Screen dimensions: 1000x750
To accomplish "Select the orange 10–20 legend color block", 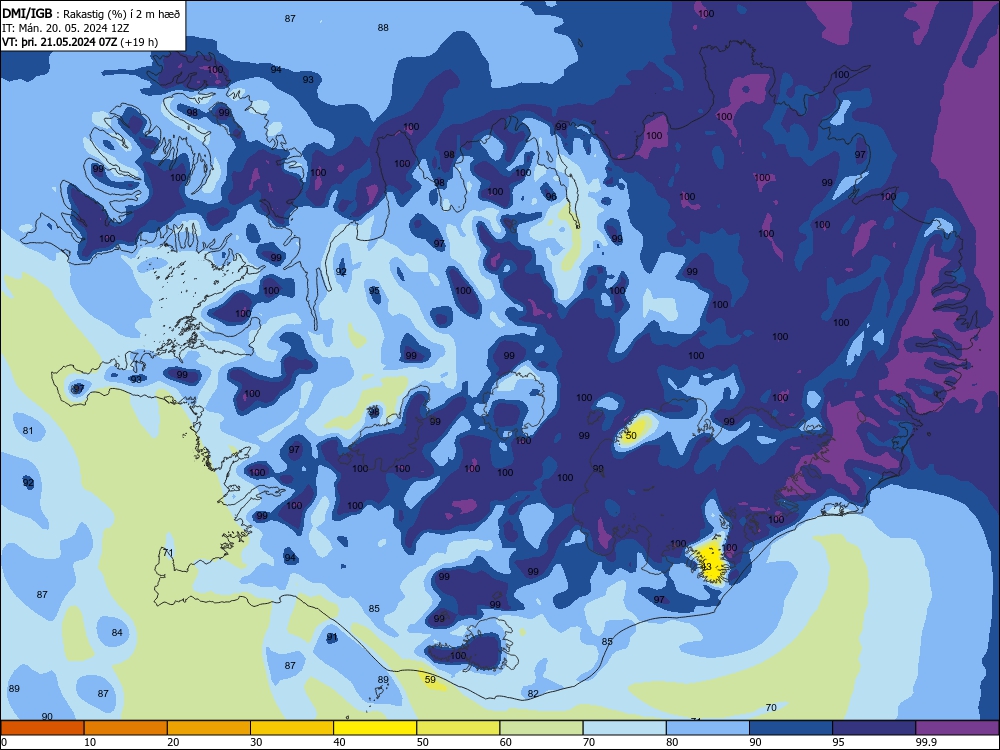I will click(x=126, y=728).
